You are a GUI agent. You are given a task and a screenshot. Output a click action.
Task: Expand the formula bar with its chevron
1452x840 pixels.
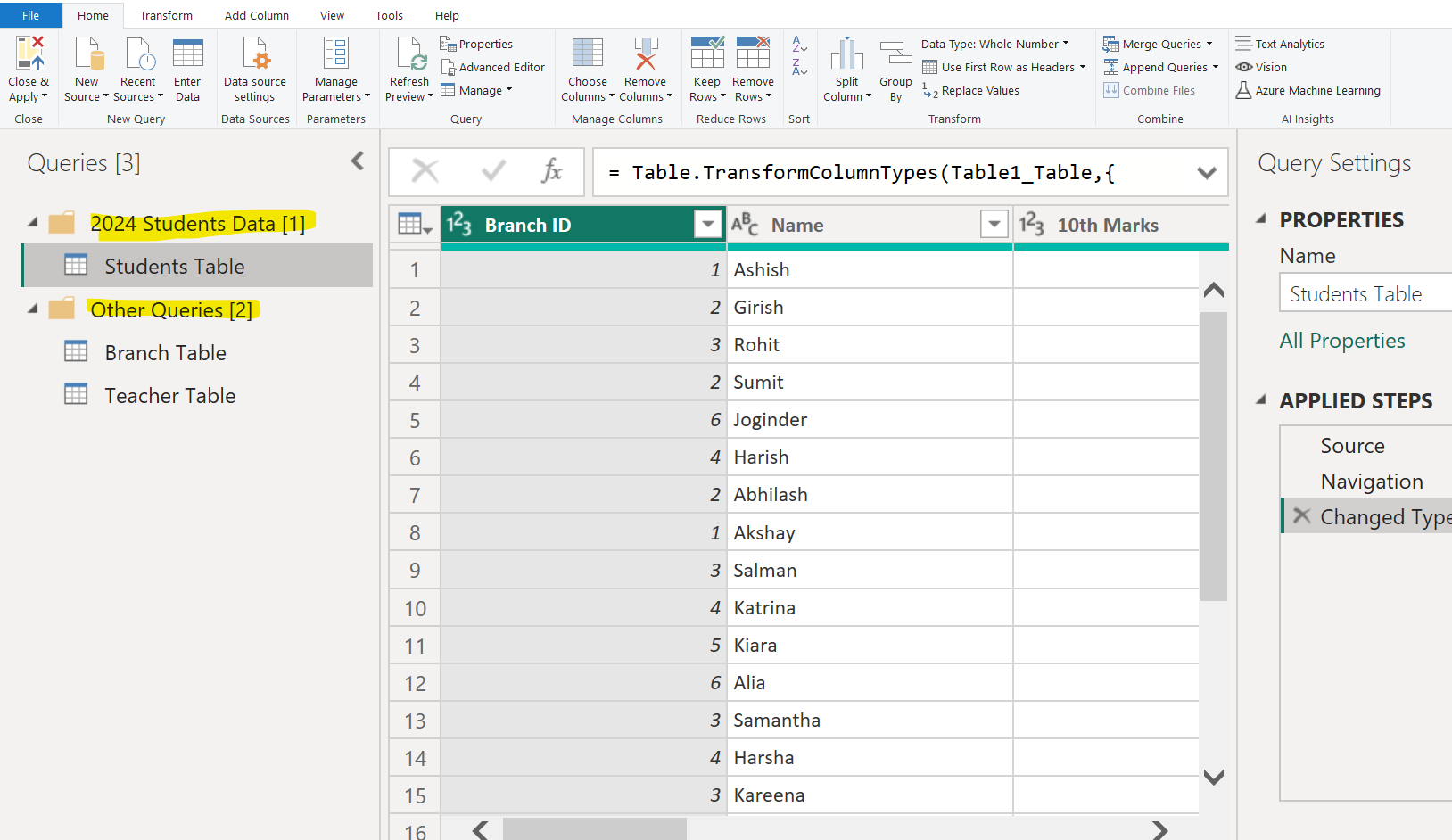[x=1208, y=172]
